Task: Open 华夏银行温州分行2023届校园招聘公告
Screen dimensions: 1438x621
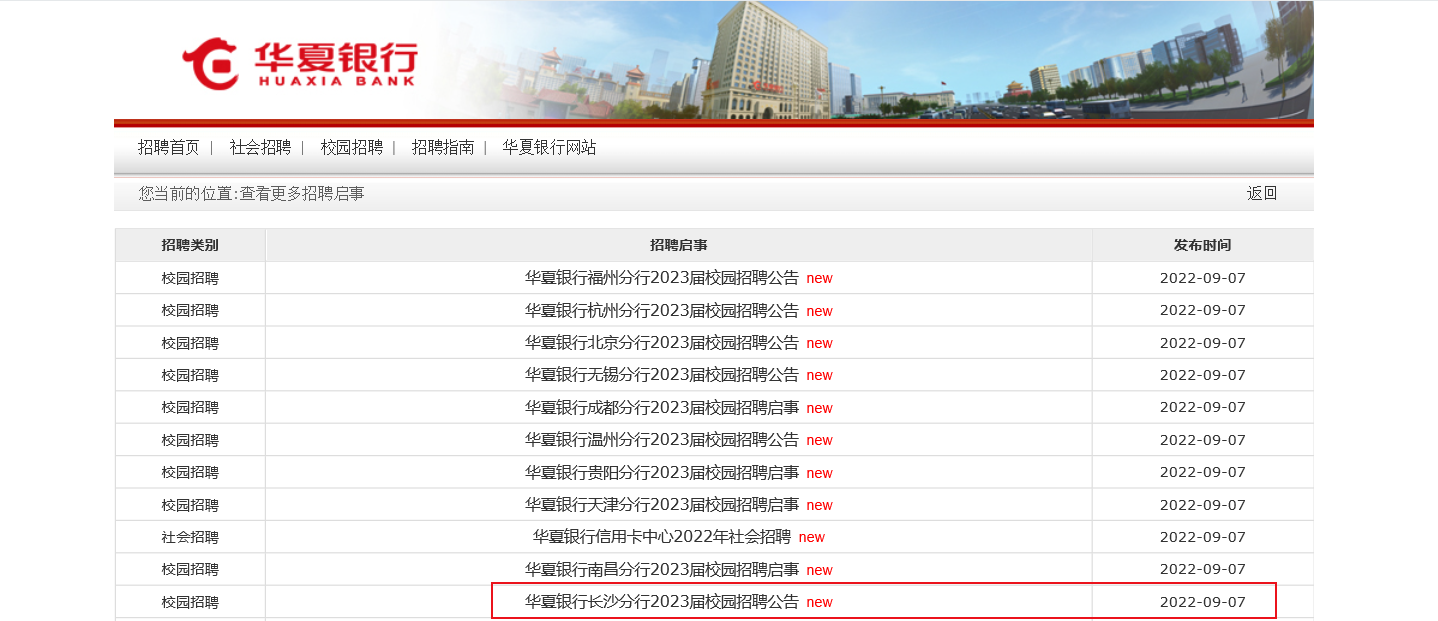Action: click(x=662, y=440)
